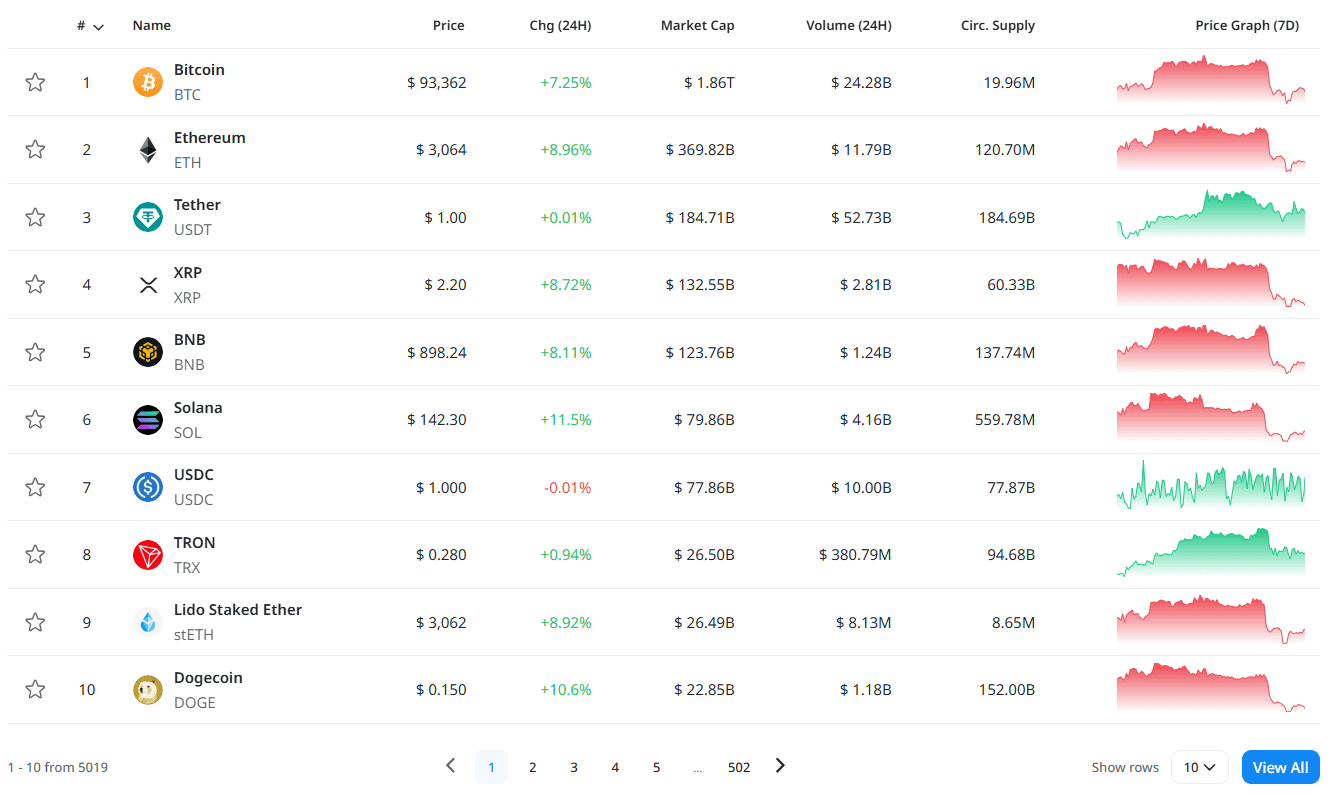Click the XRP logo icon
This screenshot has height=795, width=1337.
tap(148, 285)
